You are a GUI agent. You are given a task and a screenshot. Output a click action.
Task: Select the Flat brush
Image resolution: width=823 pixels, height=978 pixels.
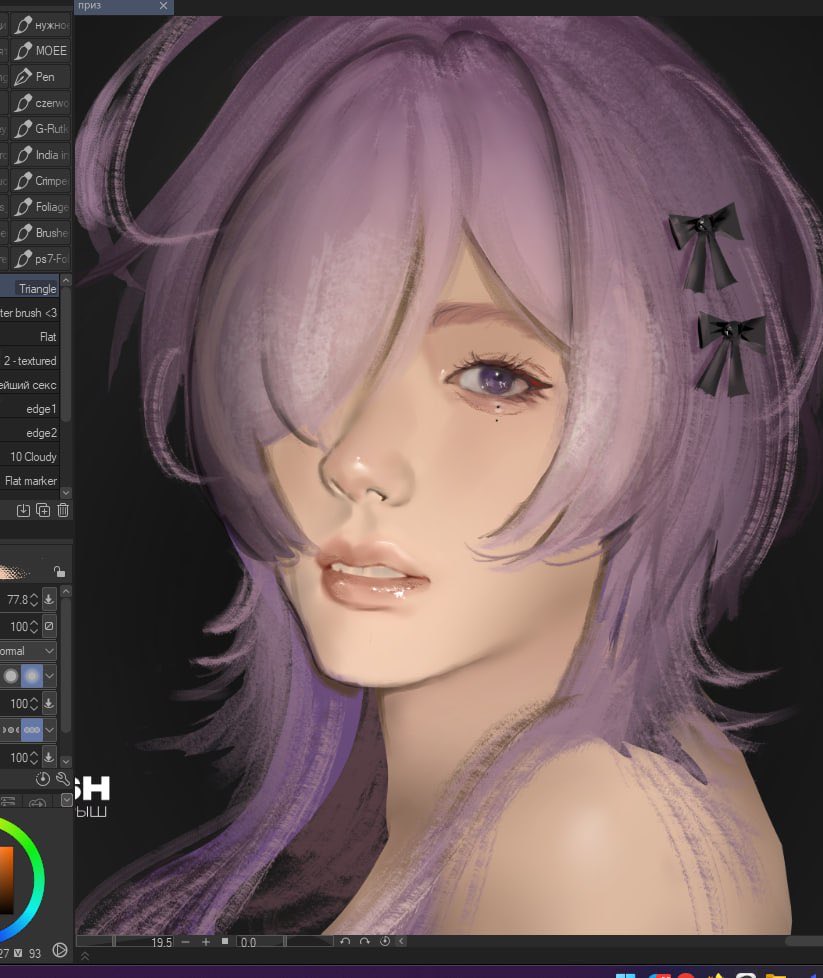click(x=29, y=337)
